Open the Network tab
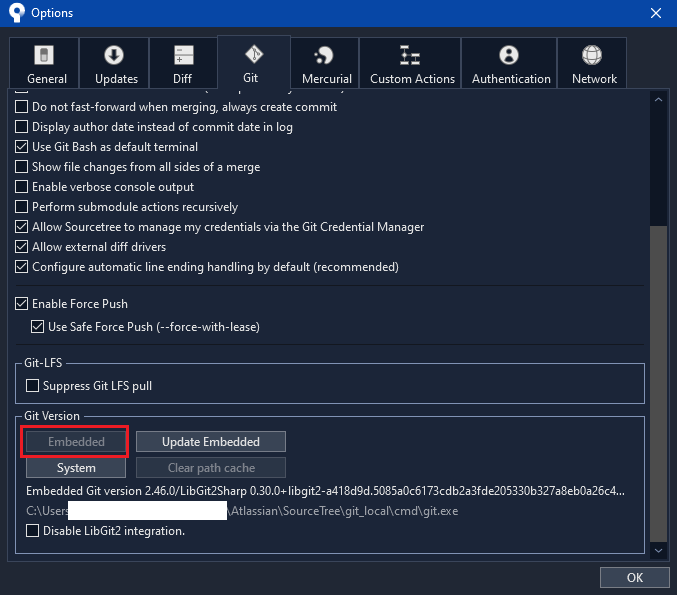The image size is (677, 595). click(x=592, y=63)
